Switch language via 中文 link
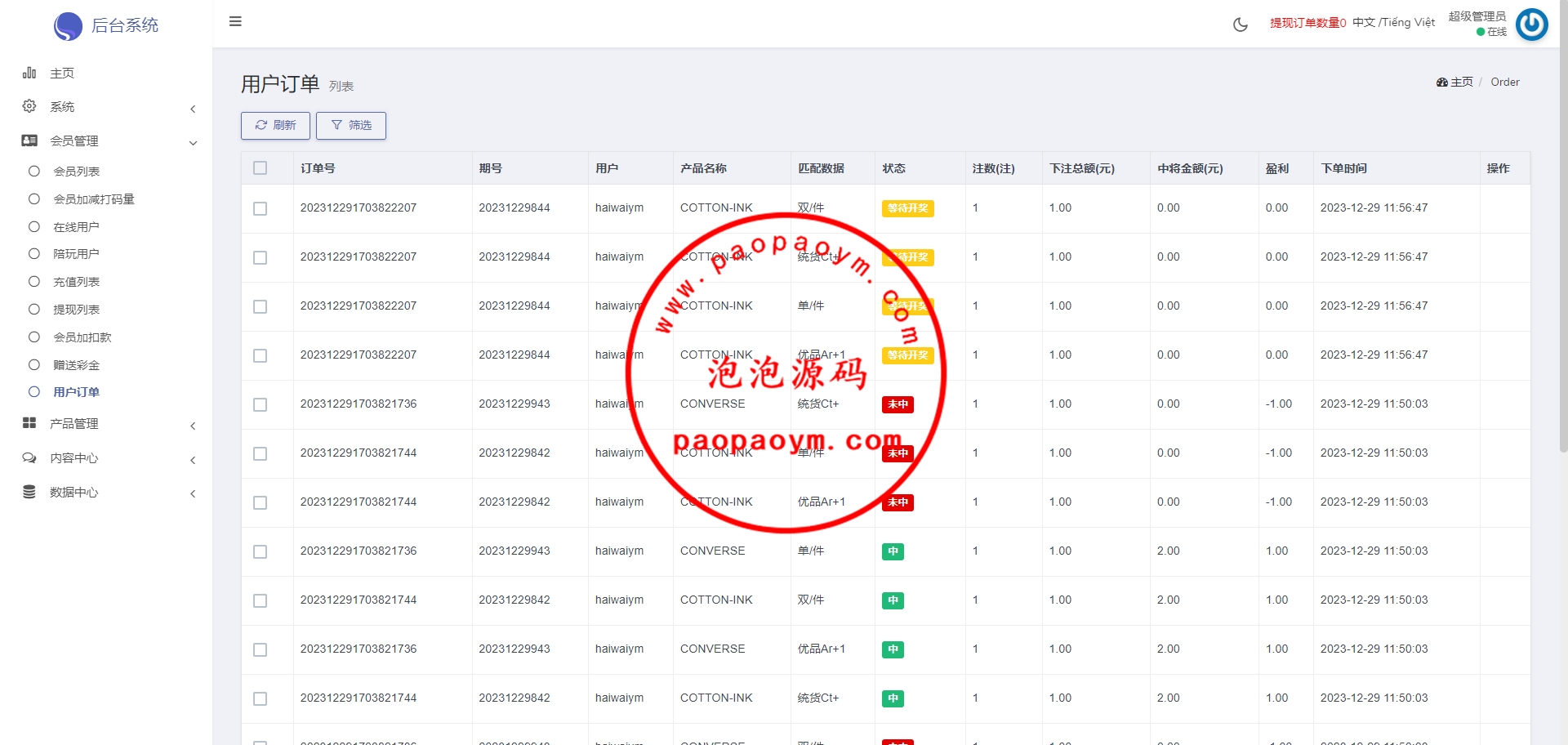 pos(1363,22)
